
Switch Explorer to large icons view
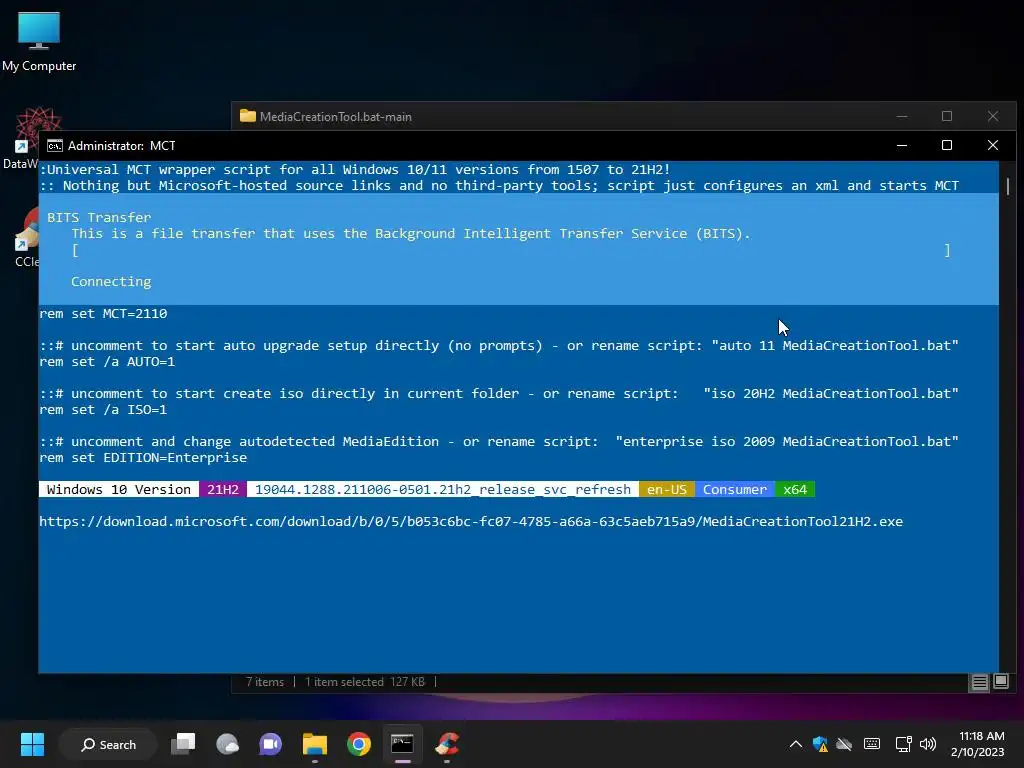pyautogui.click(x=1001, y=682)
